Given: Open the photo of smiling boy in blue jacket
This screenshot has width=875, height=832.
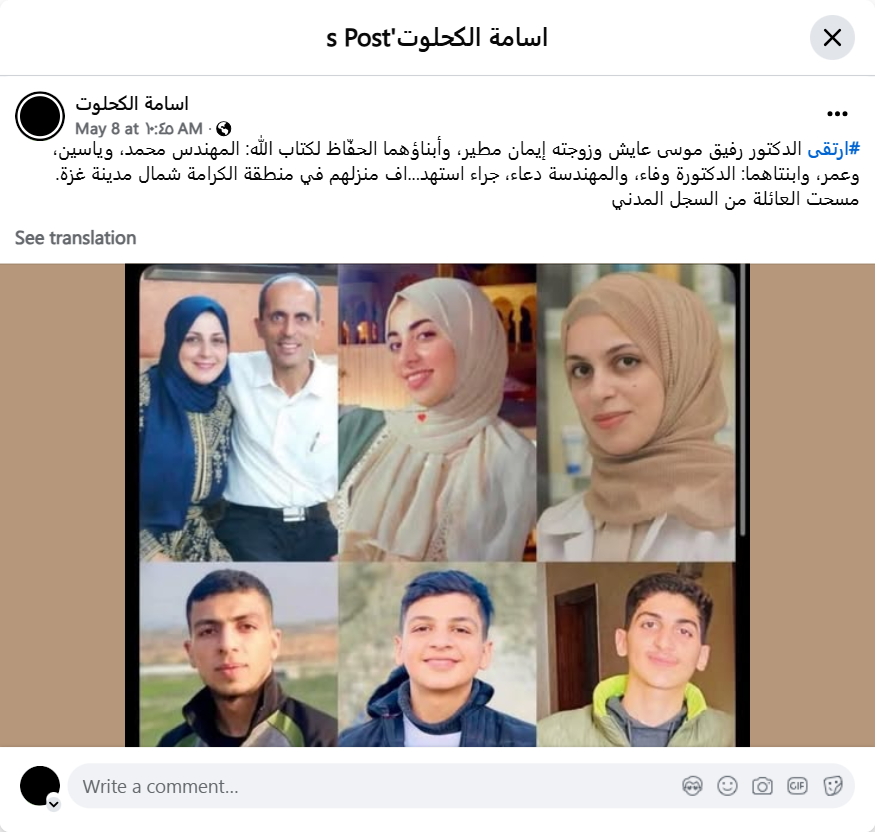Looking at the screenshot, I should click(437, 654).
